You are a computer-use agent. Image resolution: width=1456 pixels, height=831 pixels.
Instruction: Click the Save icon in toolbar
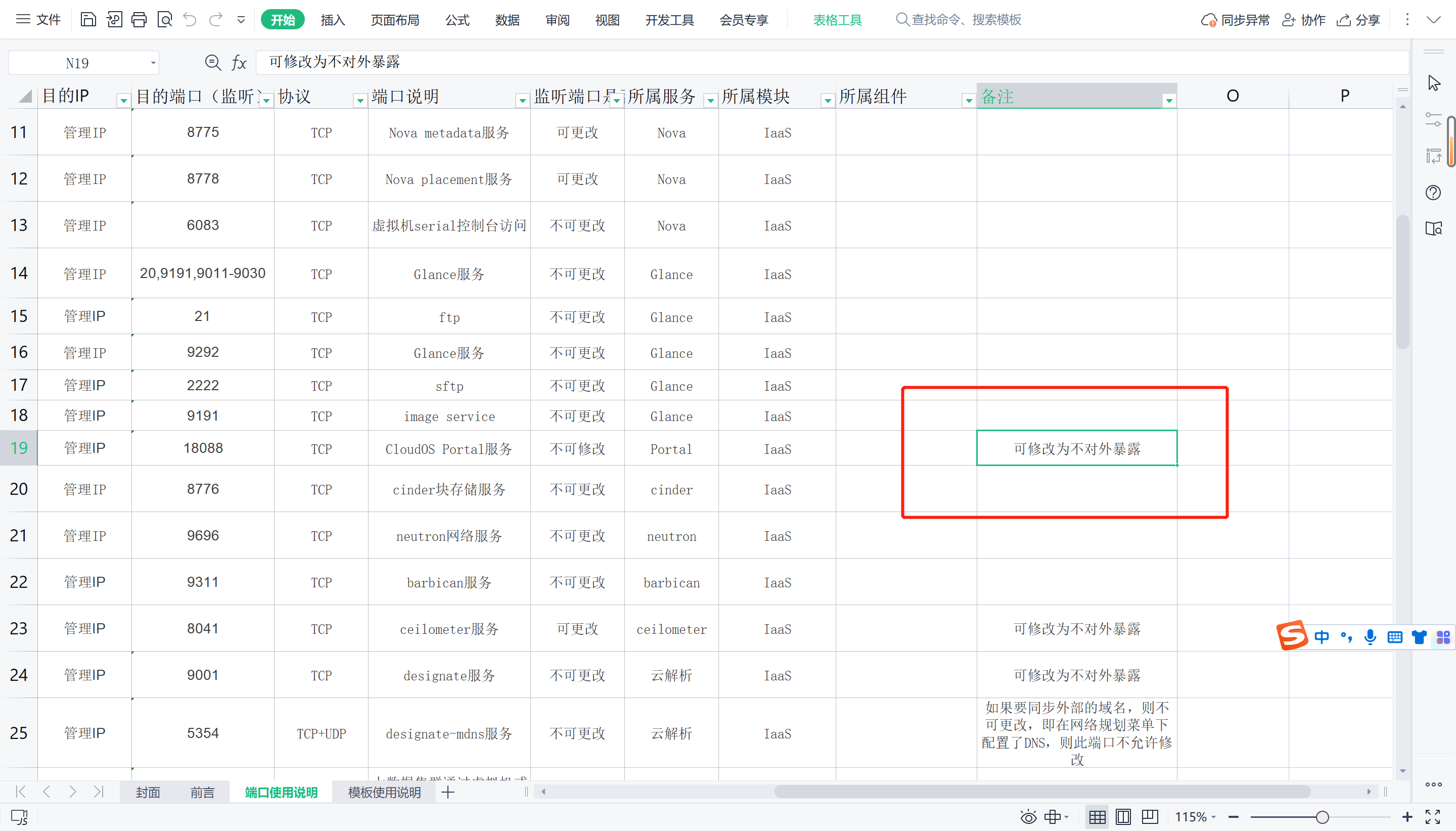[x=88, y=20]
